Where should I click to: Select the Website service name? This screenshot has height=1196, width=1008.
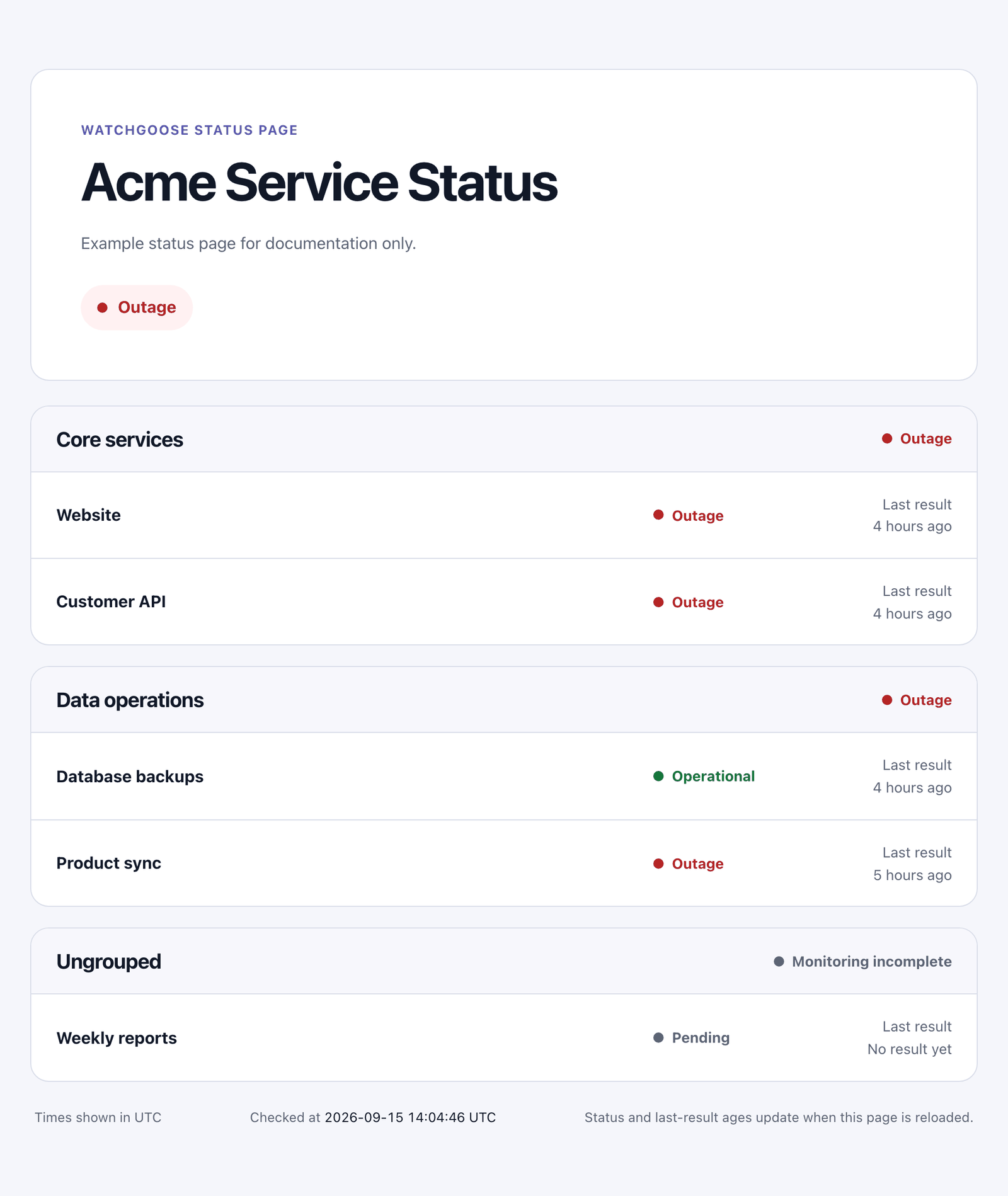pos(89,515)
